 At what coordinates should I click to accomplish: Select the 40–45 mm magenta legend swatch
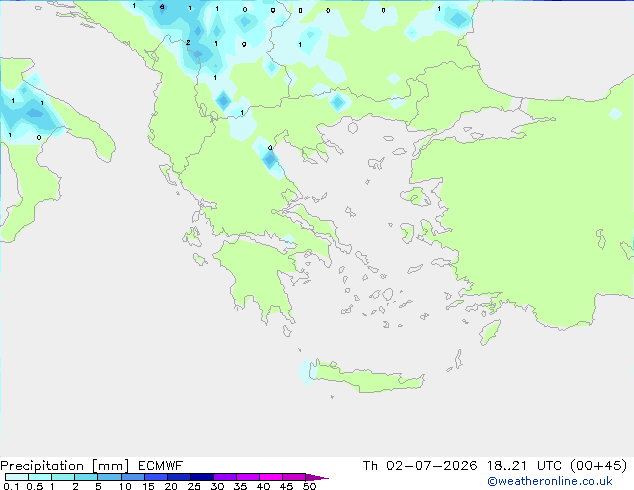[x=271, y=477]
